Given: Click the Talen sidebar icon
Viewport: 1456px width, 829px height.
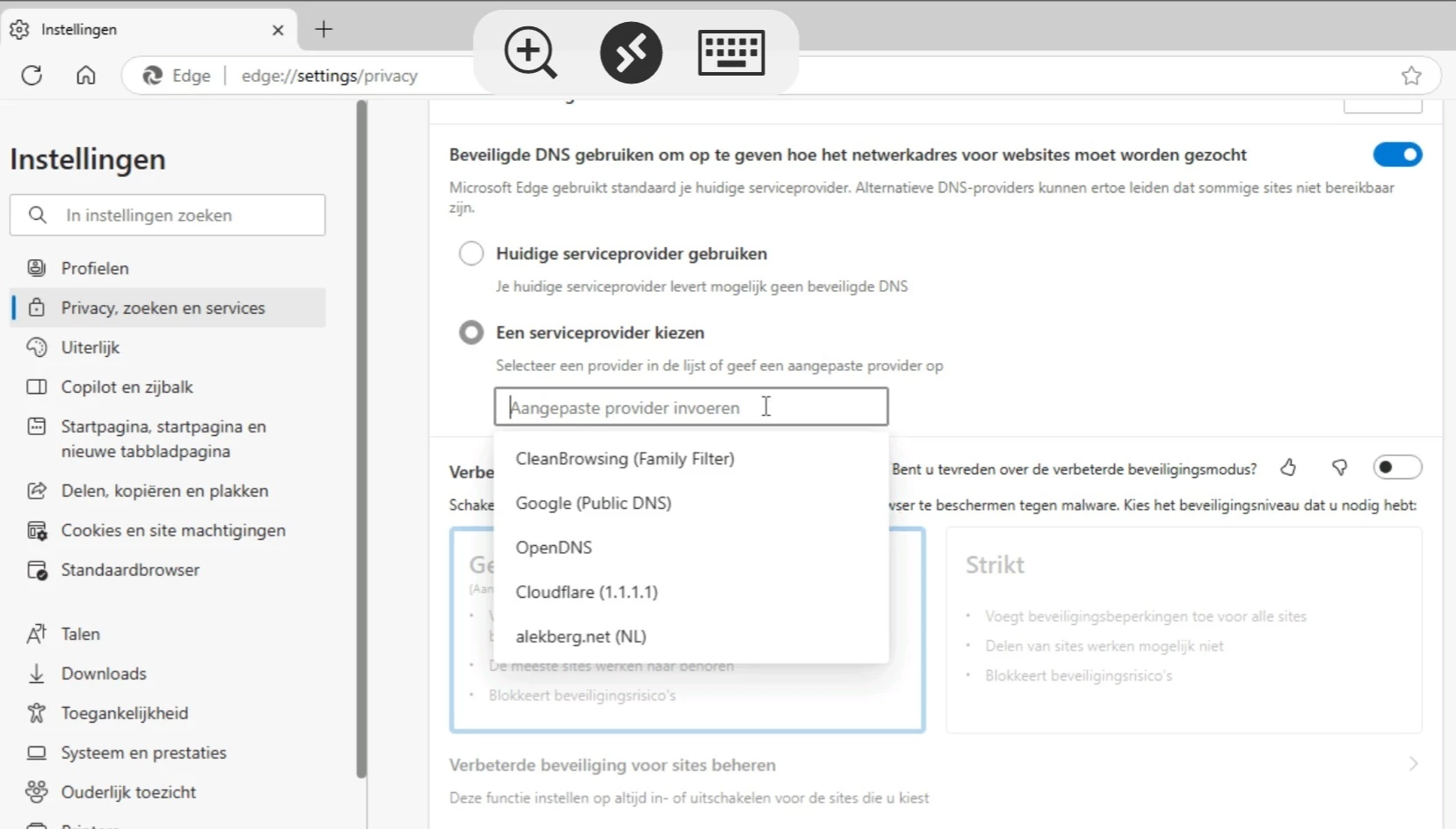Looking at the screenshot, I should (x=36, y=634).
